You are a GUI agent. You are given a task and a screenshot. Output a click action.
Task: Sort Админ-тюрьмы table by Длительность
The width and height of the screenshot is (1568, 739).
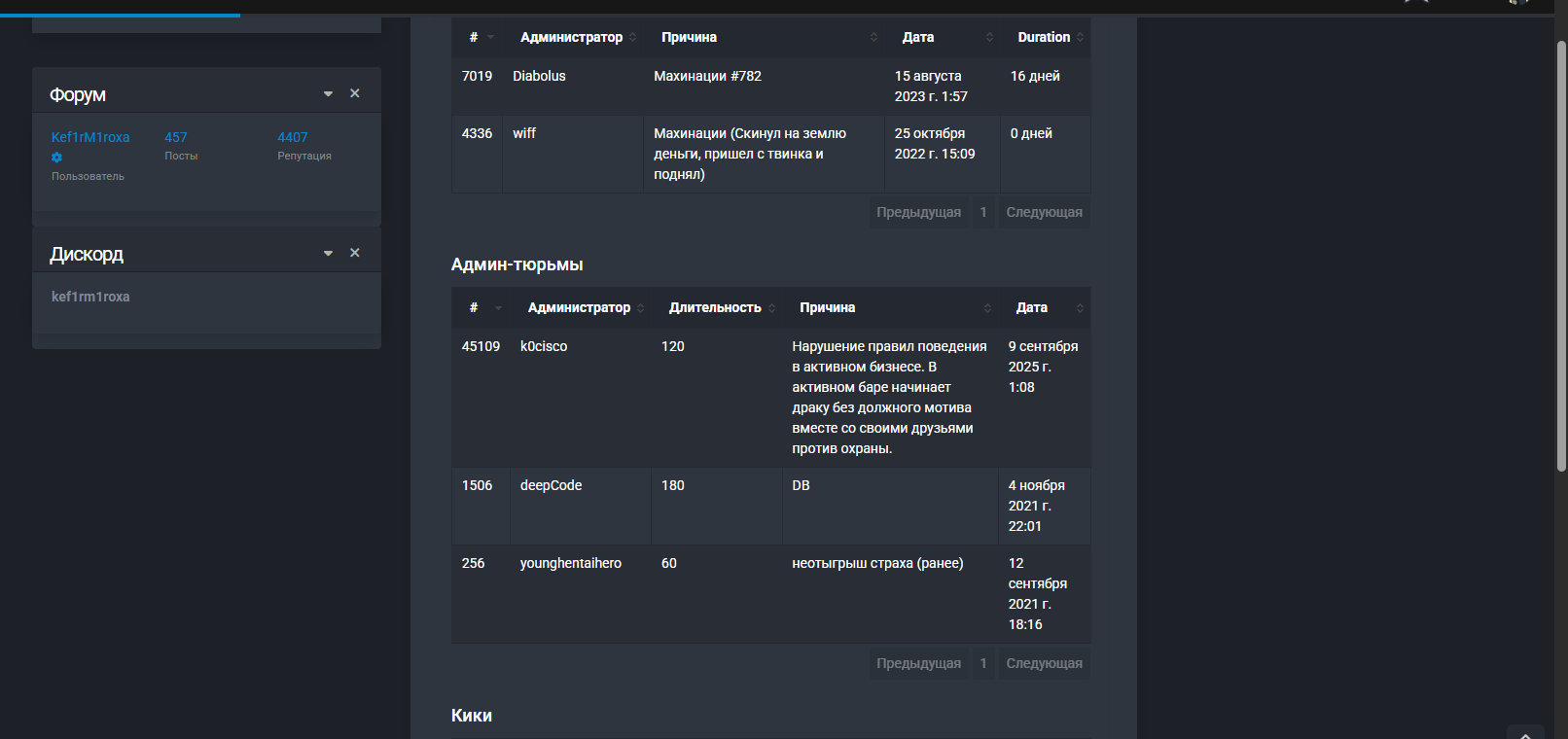coord(772,308)
